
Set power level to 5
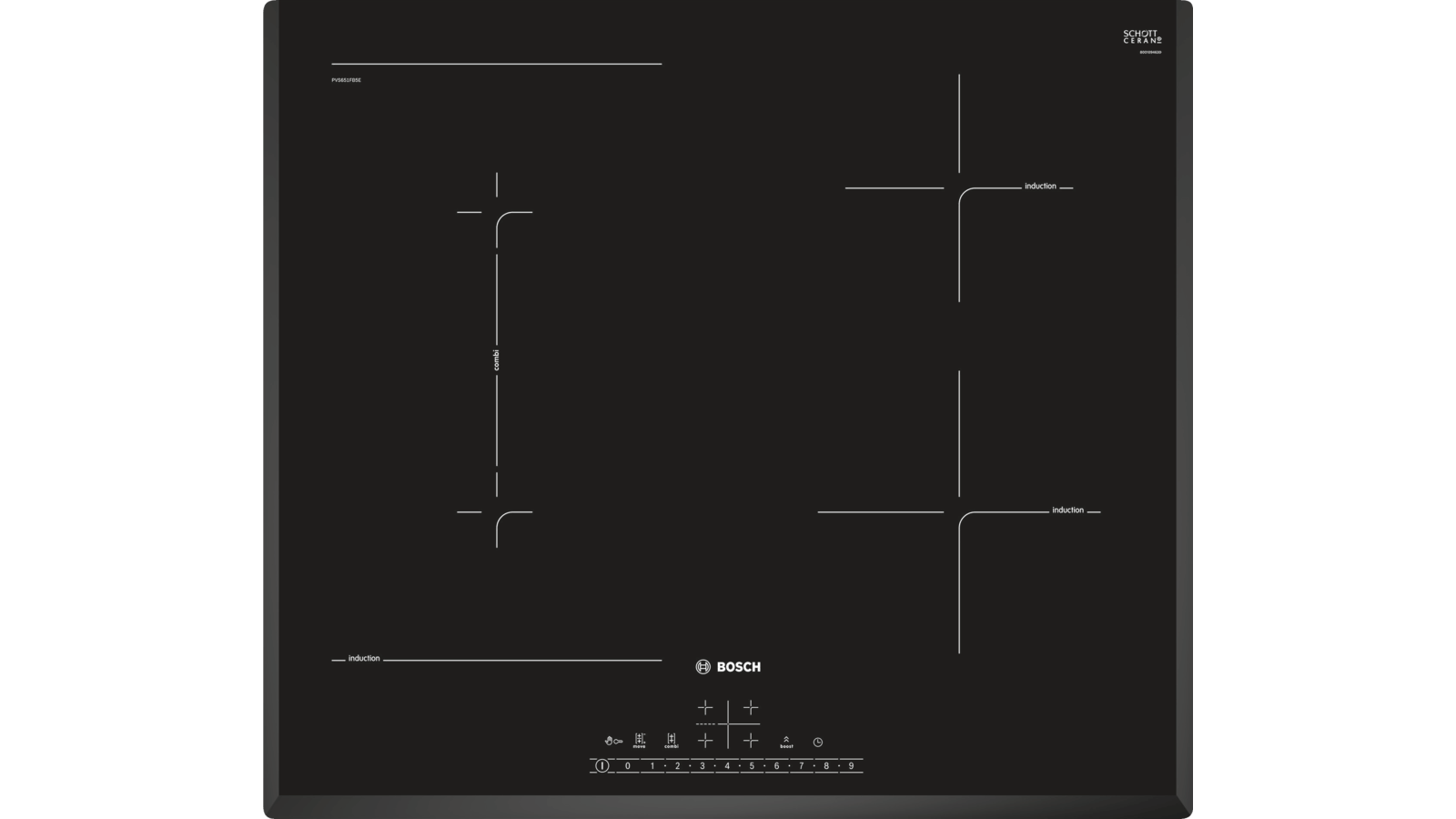click(x=752, y=766)
